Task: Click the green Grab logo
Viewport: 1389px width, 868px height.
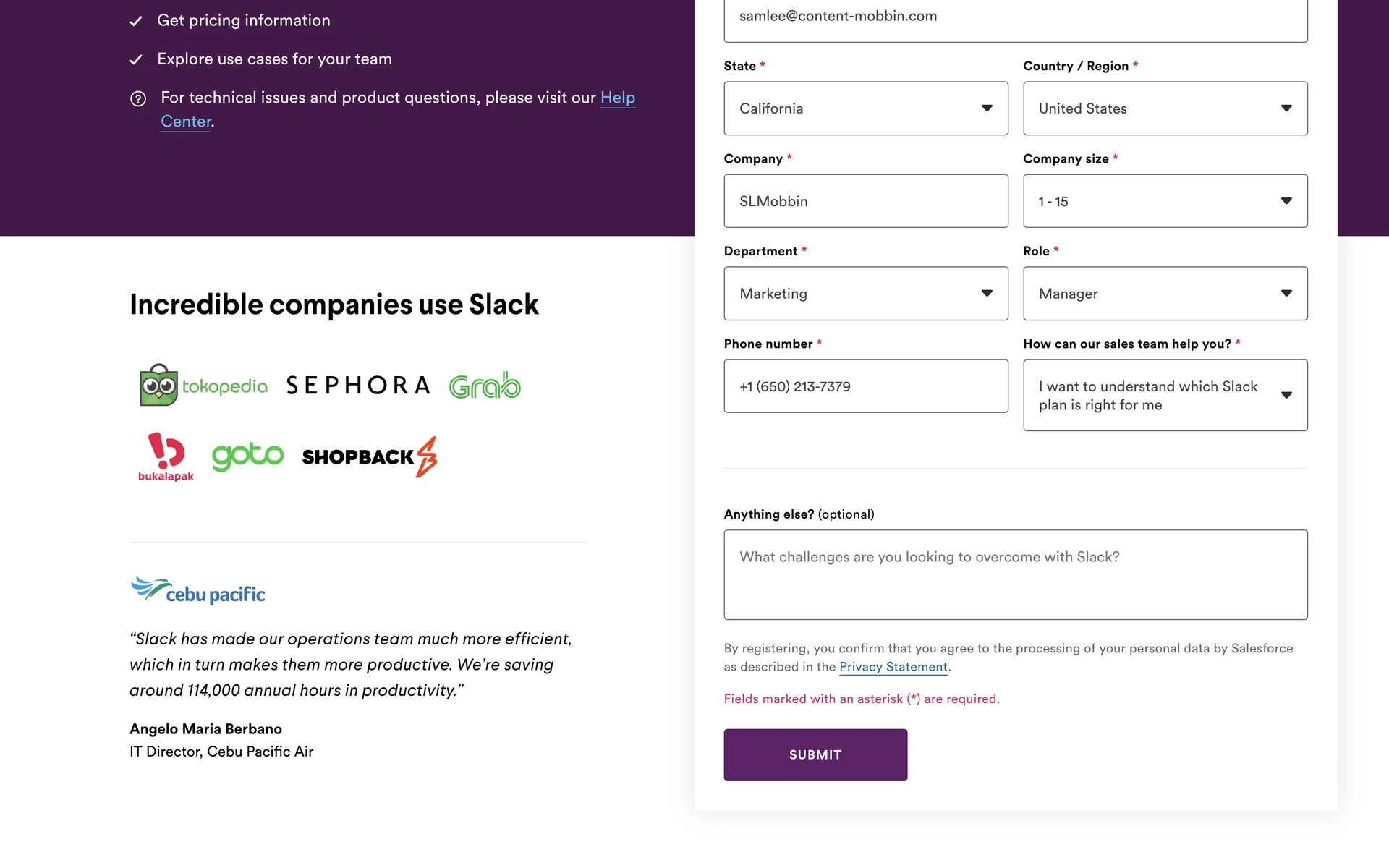Action: [x=485, y=386]
